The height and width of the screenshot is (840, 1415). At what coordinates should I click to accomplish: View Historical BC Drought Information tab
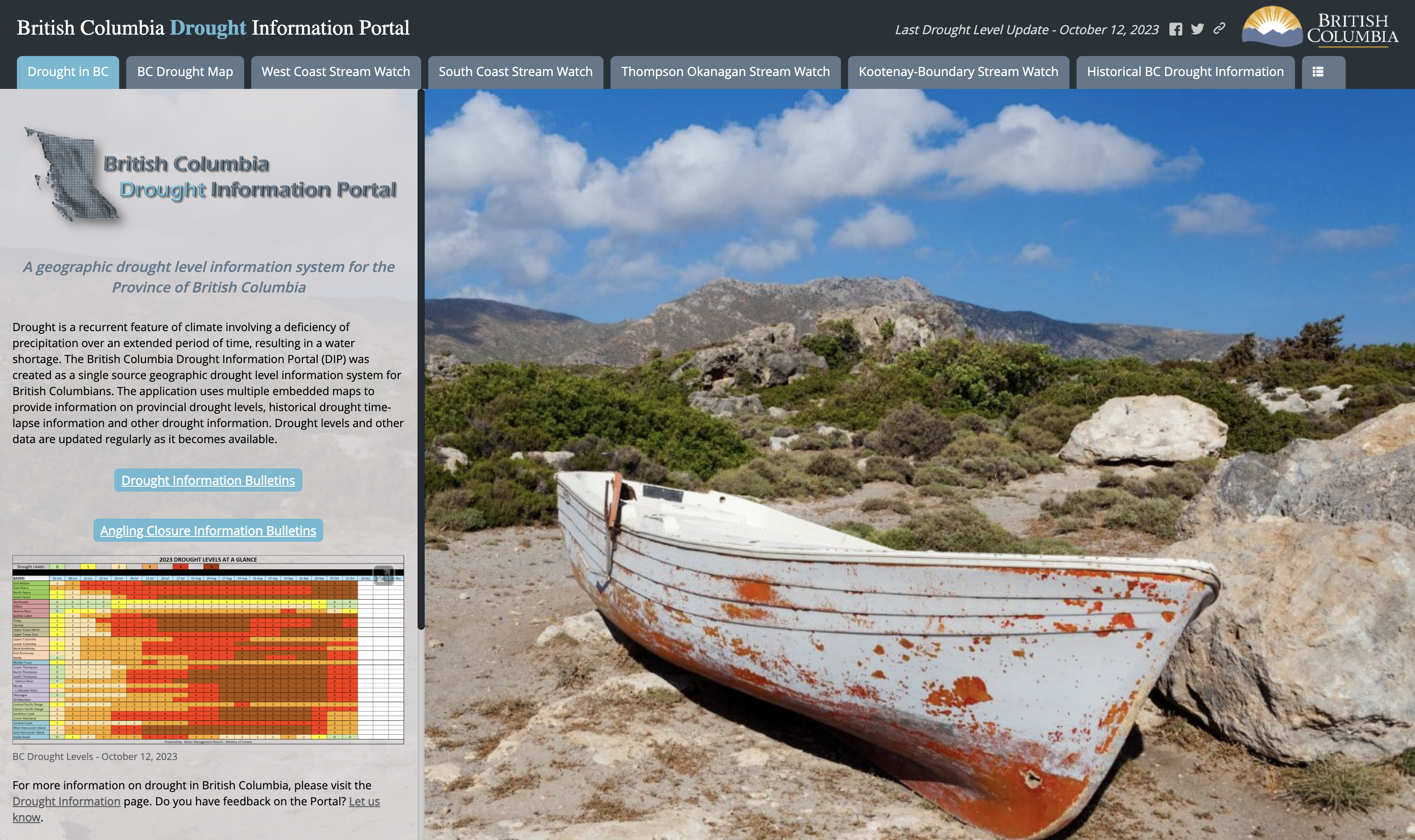[x=1185, y=72]
